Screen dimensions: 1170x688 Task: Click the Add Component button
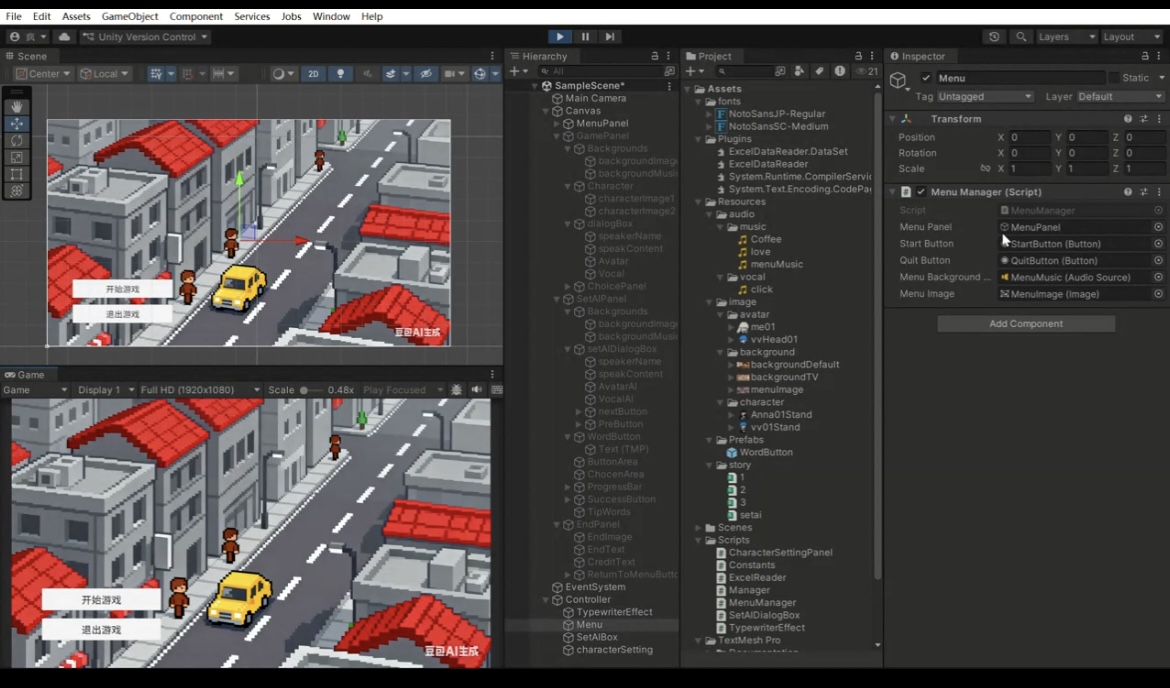(x=1026, y=324)
